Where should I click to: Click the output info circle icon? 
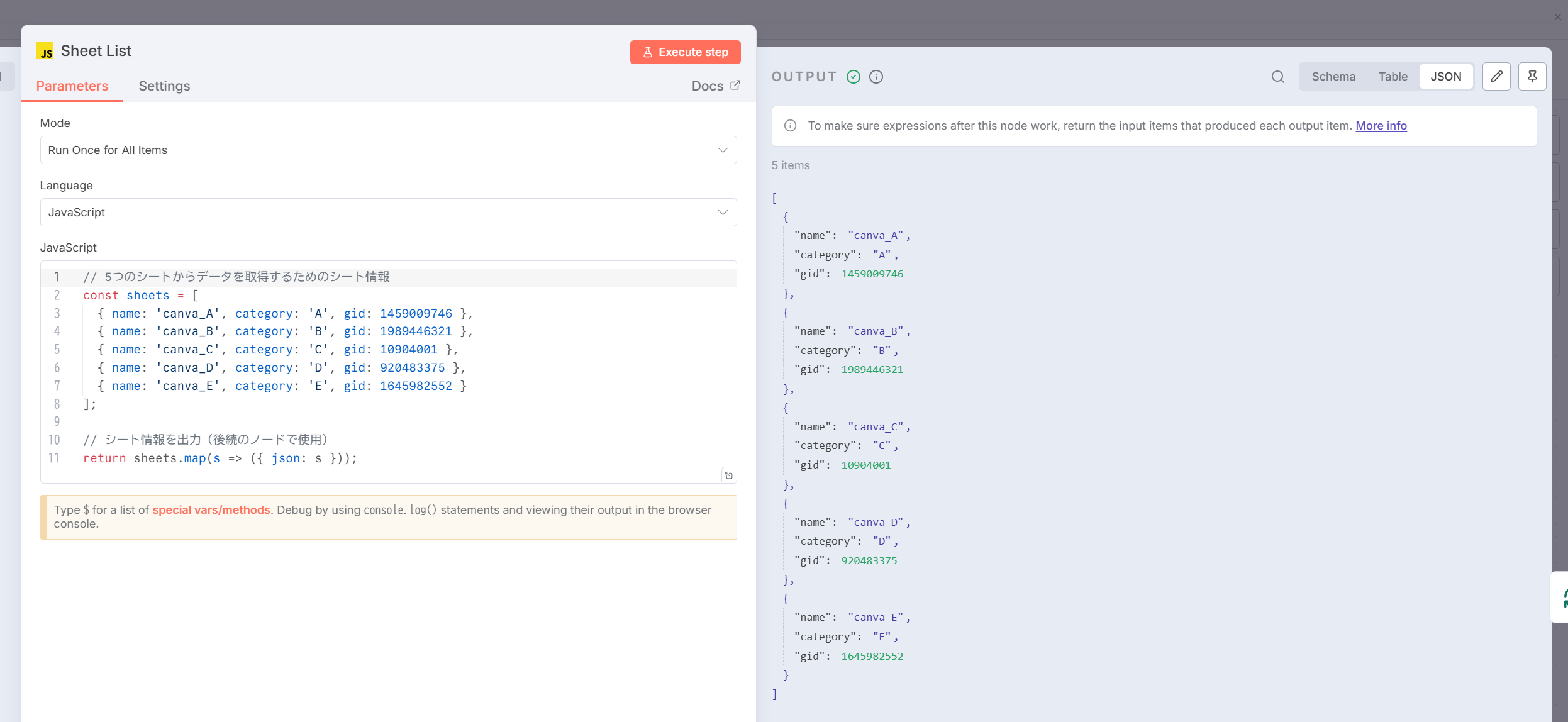point(876,77)
